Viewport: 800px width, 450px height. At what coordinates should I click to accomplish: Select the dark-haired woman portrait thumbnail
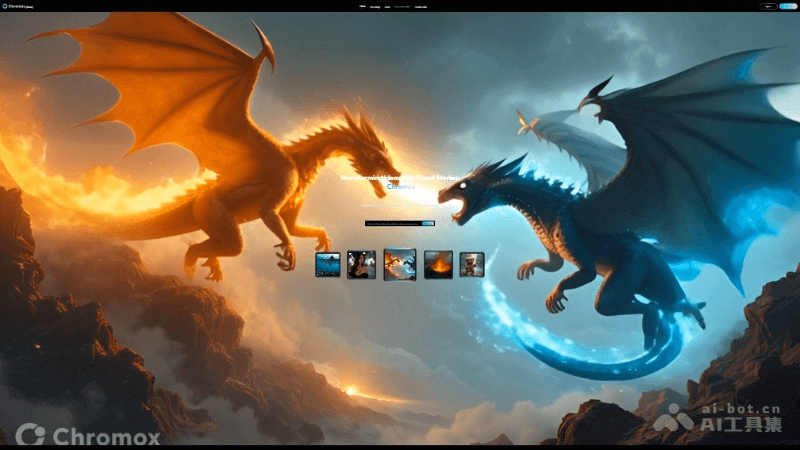click(x=361, y=264)
